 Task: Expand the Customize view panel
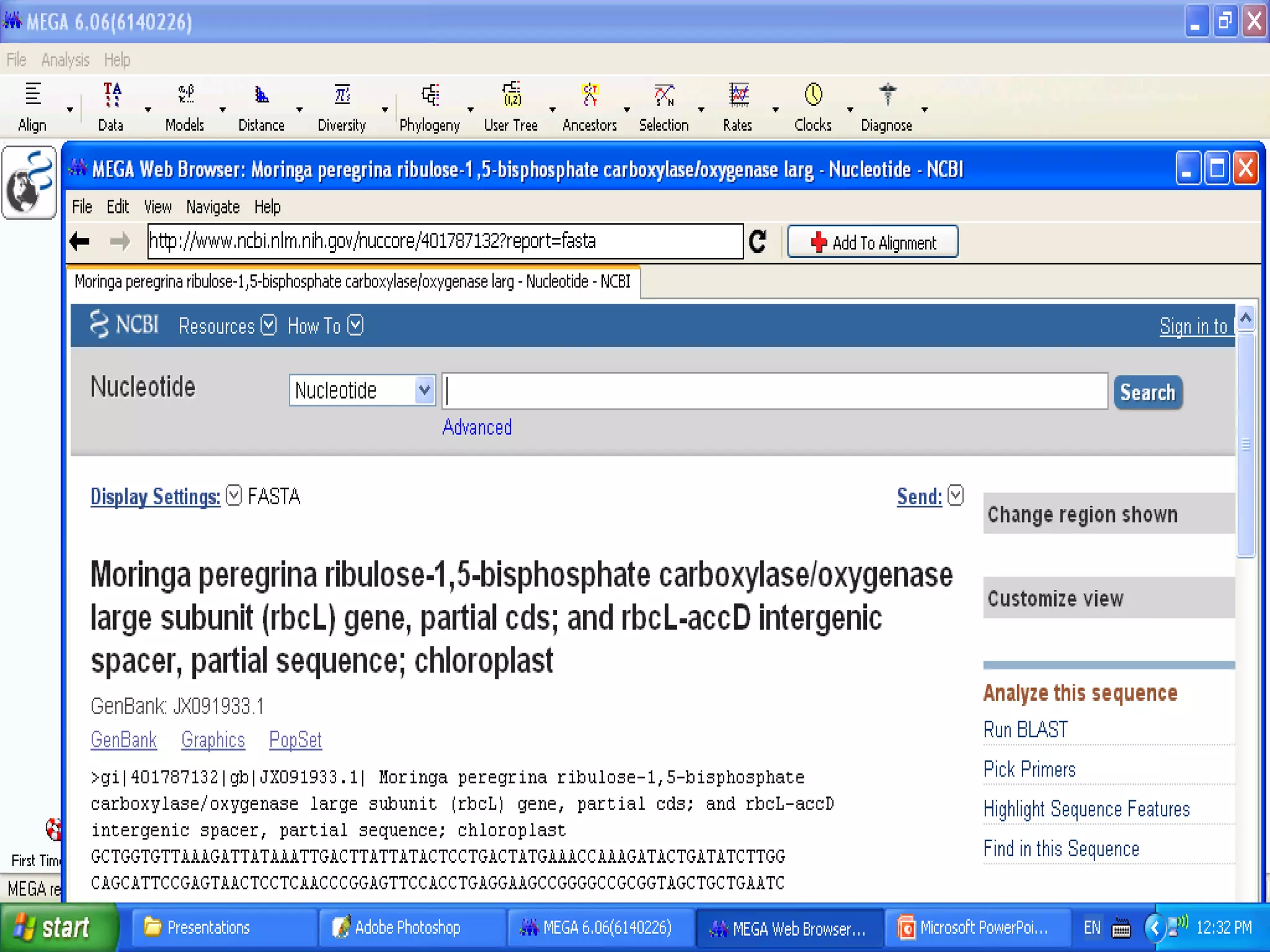[1109, 598]
